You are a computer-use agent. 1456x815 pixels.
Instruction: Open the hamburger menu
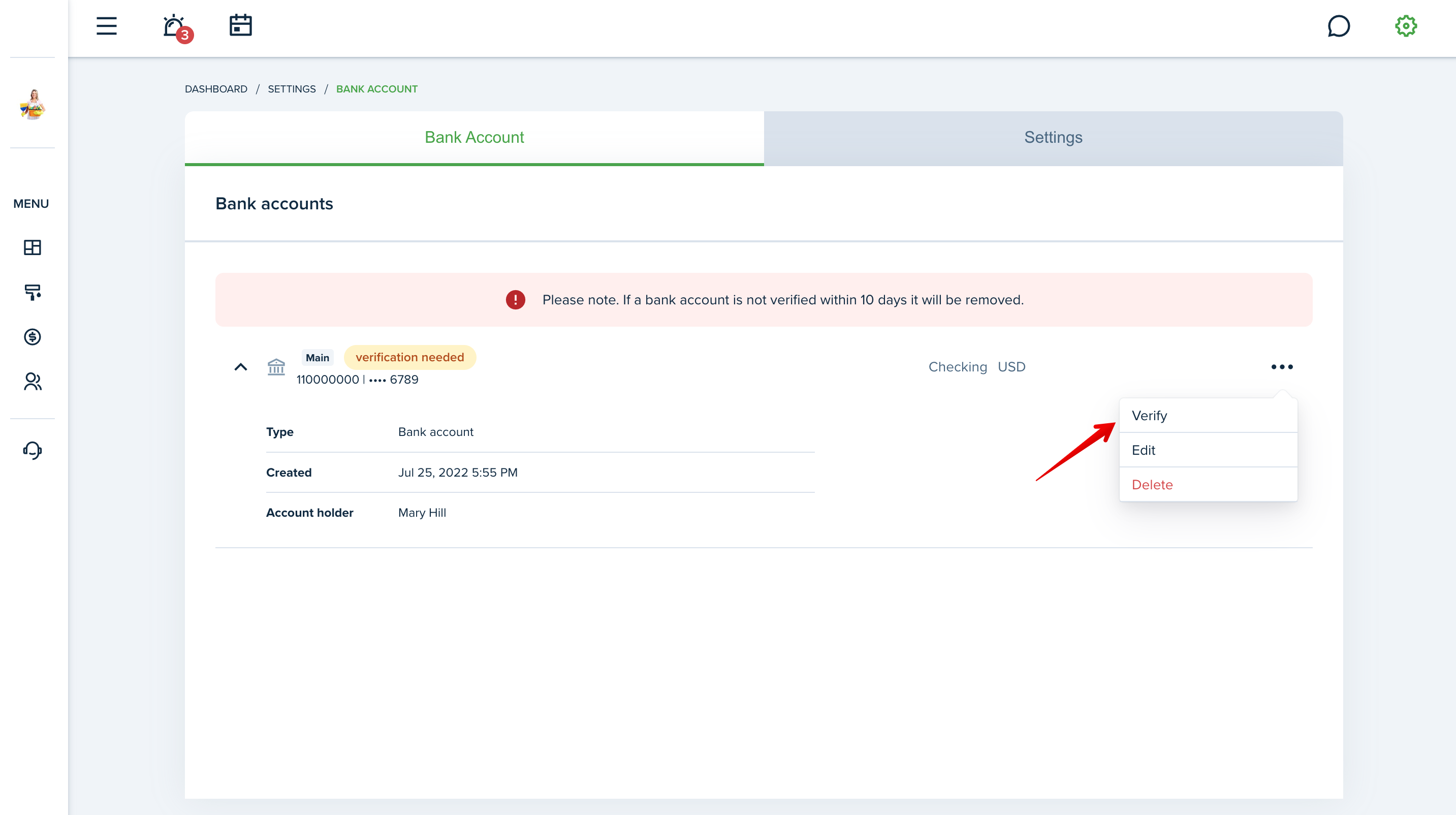pyautogui.click(x=106, y=26)
